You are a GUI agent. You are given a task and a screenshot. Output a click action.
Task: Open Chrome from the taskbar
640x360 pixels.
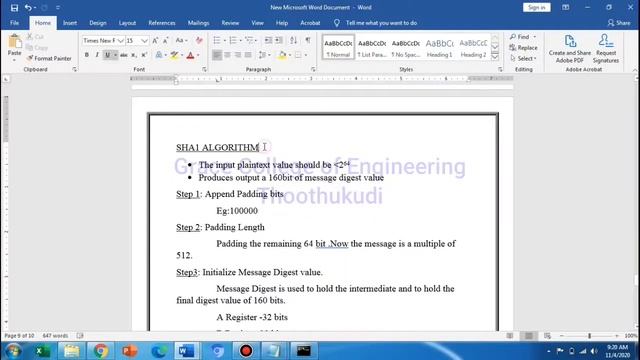(100, 351)
